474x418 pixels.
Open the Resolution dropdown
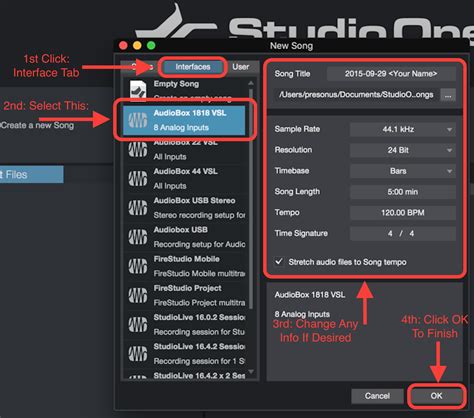(403, 150)
